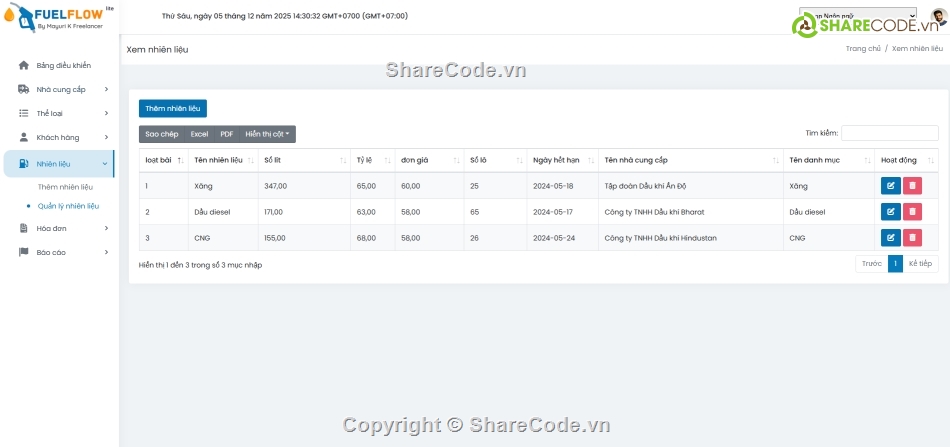This screenshot has width=950, height=447.
Task: Select Thêm nhiên liệu submenu item
Action: coord(65,187)
